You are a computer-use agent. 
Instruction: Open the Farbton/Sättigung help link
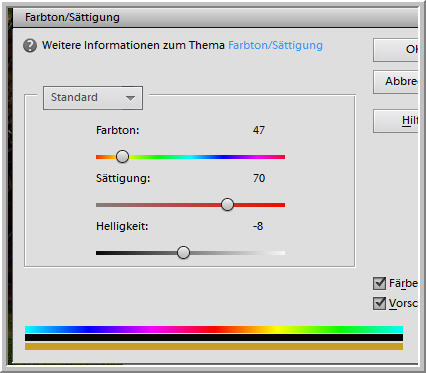point(275,45)
